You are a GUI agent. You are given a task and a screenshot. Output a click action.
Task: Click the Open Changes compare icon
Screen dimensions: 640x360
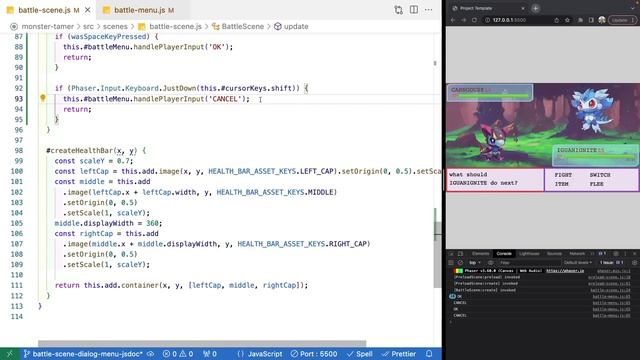click(x=398, y=10)
